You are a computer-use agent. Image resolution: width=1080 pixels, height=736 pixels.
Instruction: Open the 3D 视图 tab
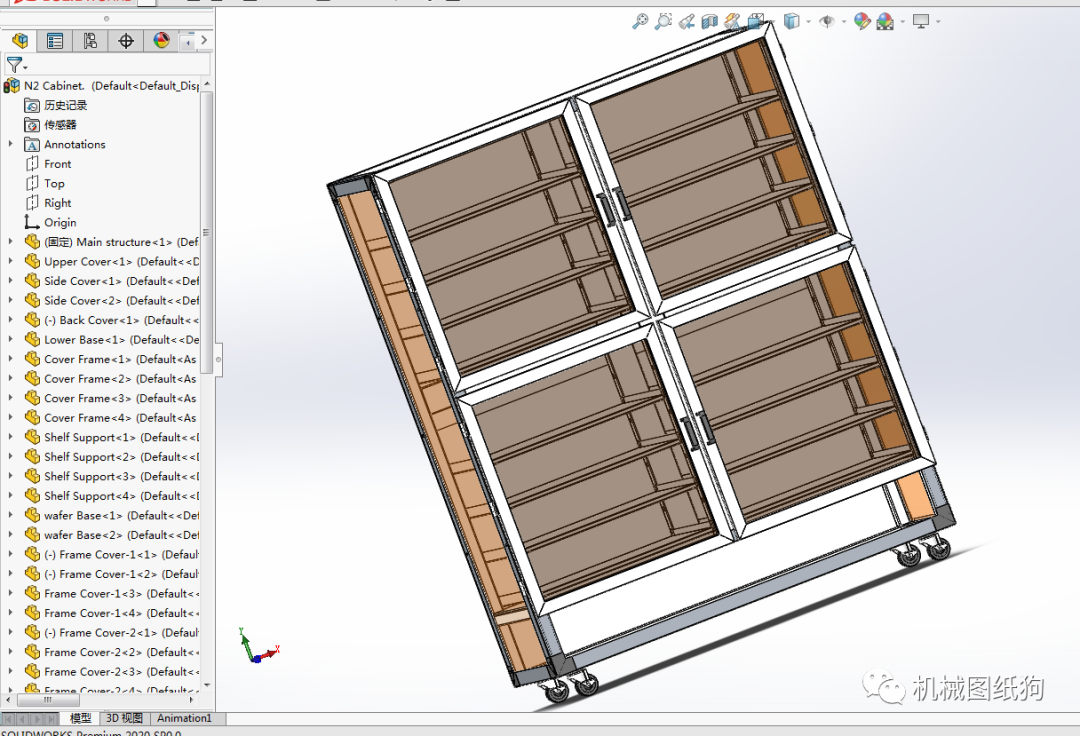coord(124,718)
